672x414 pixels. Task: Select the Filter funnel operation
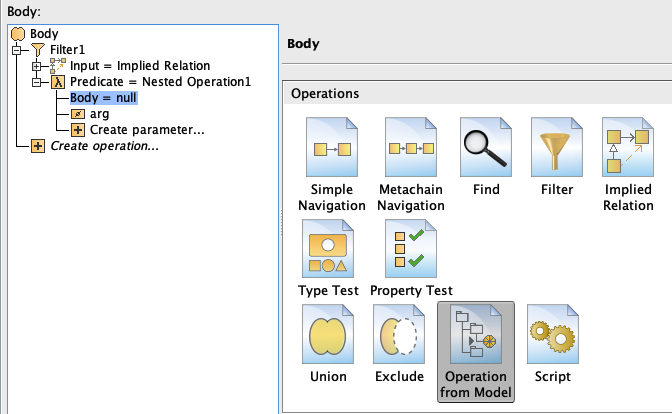[557, 149]
